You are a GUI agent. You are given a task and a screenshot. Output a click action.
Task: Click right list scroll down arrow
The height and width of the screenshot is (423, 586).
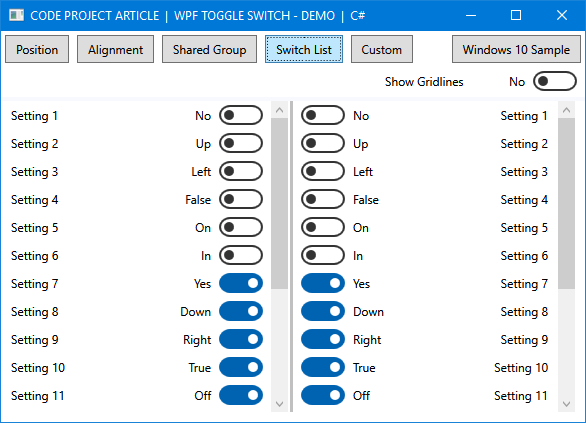[567, 404]
